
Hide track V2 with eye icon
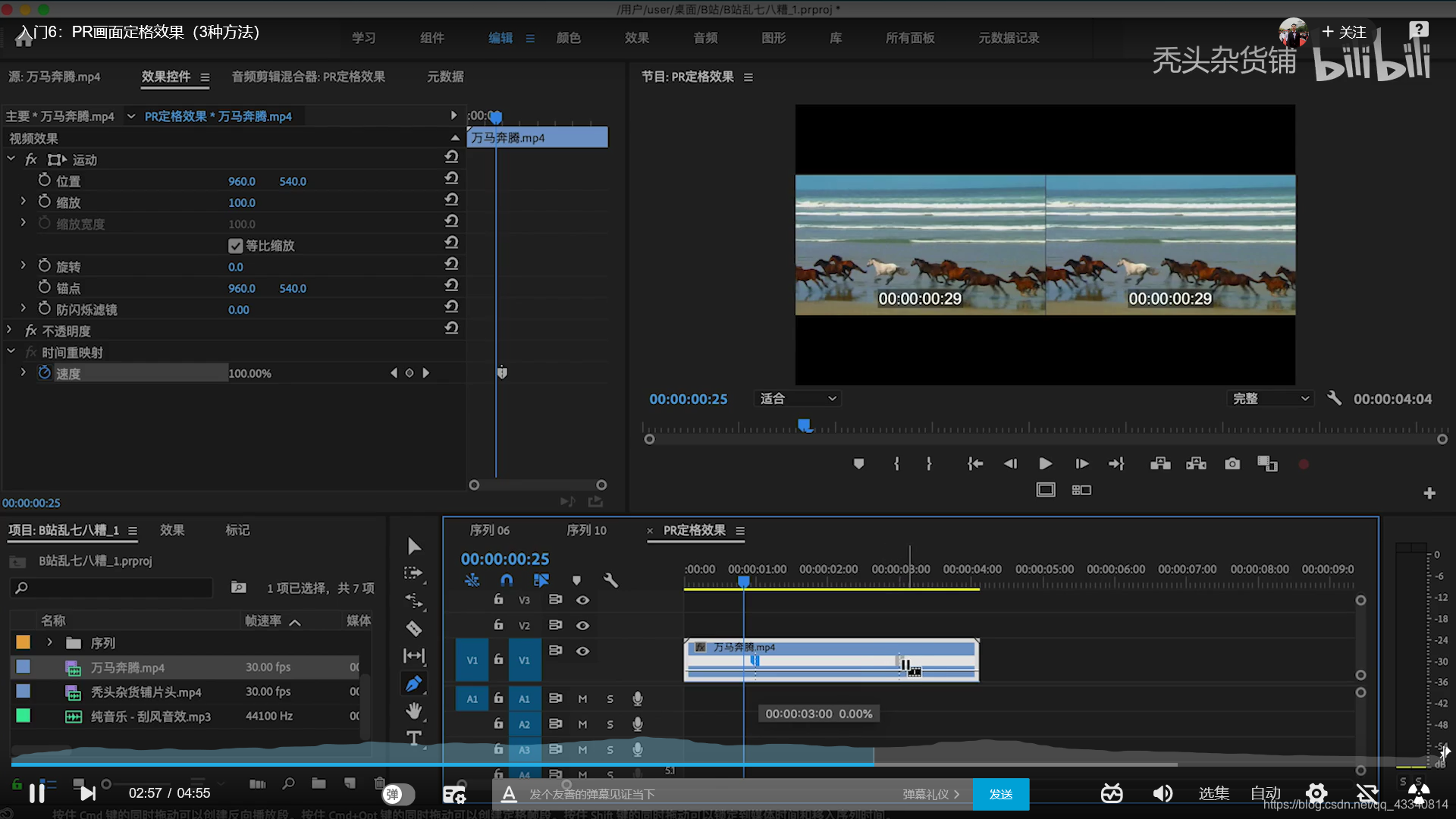(582, 626)
